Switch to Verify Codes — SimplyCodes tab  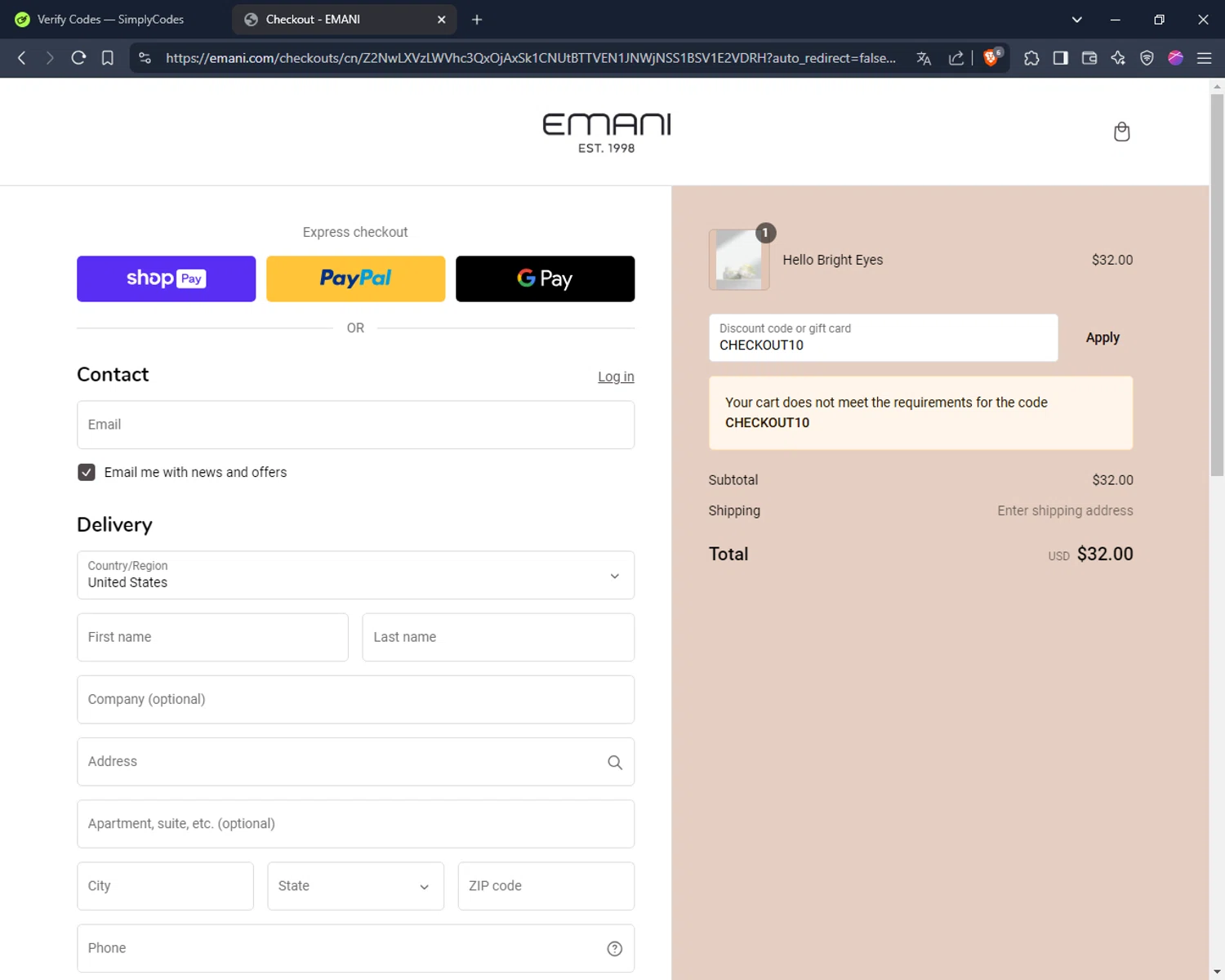110,20
